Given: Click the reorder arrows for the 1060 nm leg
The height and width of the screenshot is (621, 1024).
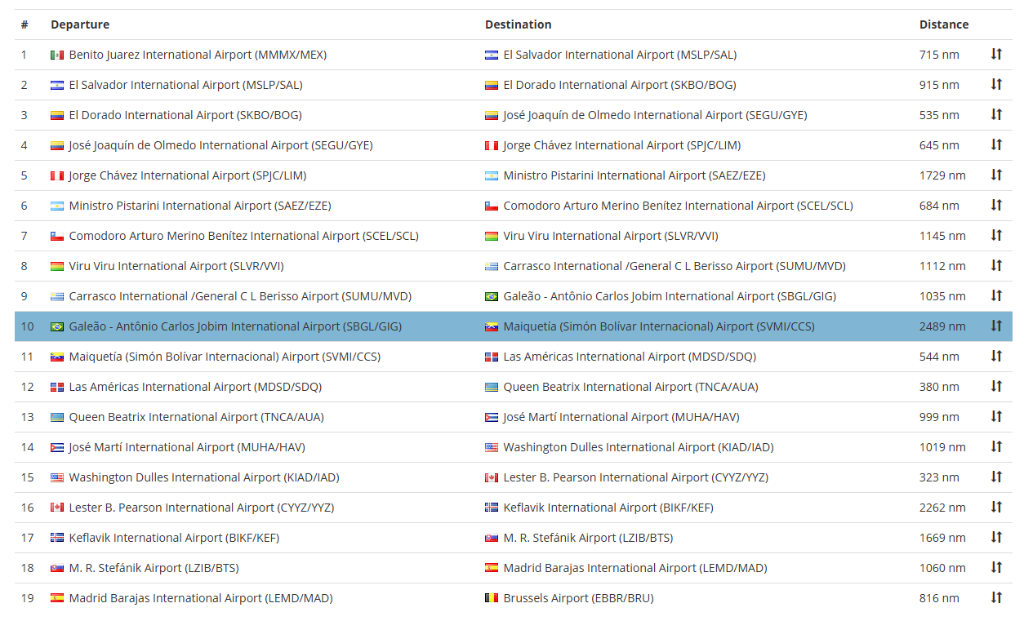Looking at the screenshot, I should click(x=996, y=567).
